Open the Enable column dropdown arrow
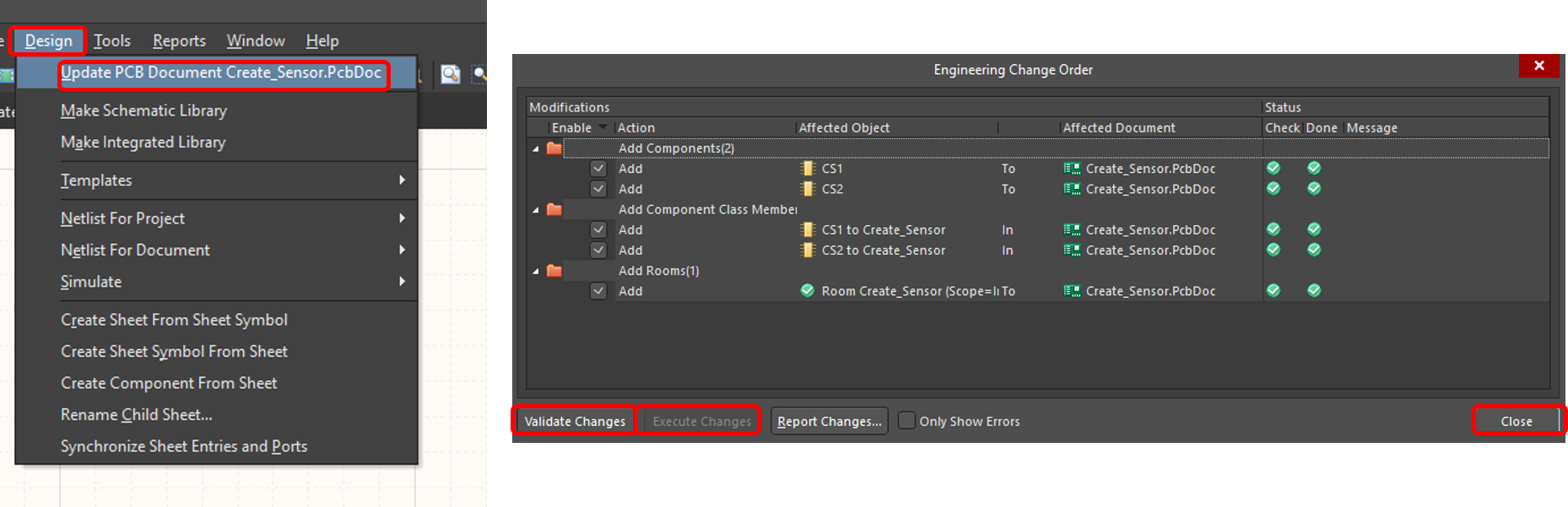The width and height of the screenshot is (1568, 507). point(603,127)
